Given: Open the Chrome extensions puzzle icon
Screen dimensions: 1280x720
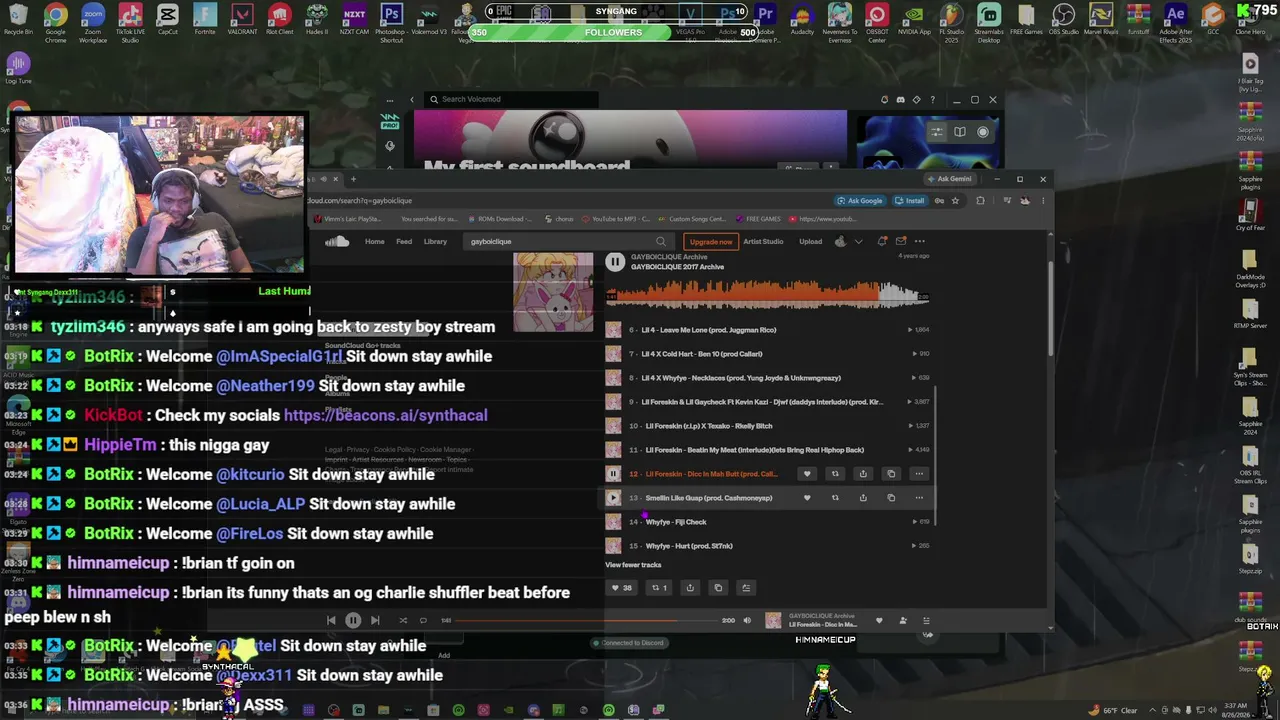Looking at the screenshot, I should (x=980, y=201).
